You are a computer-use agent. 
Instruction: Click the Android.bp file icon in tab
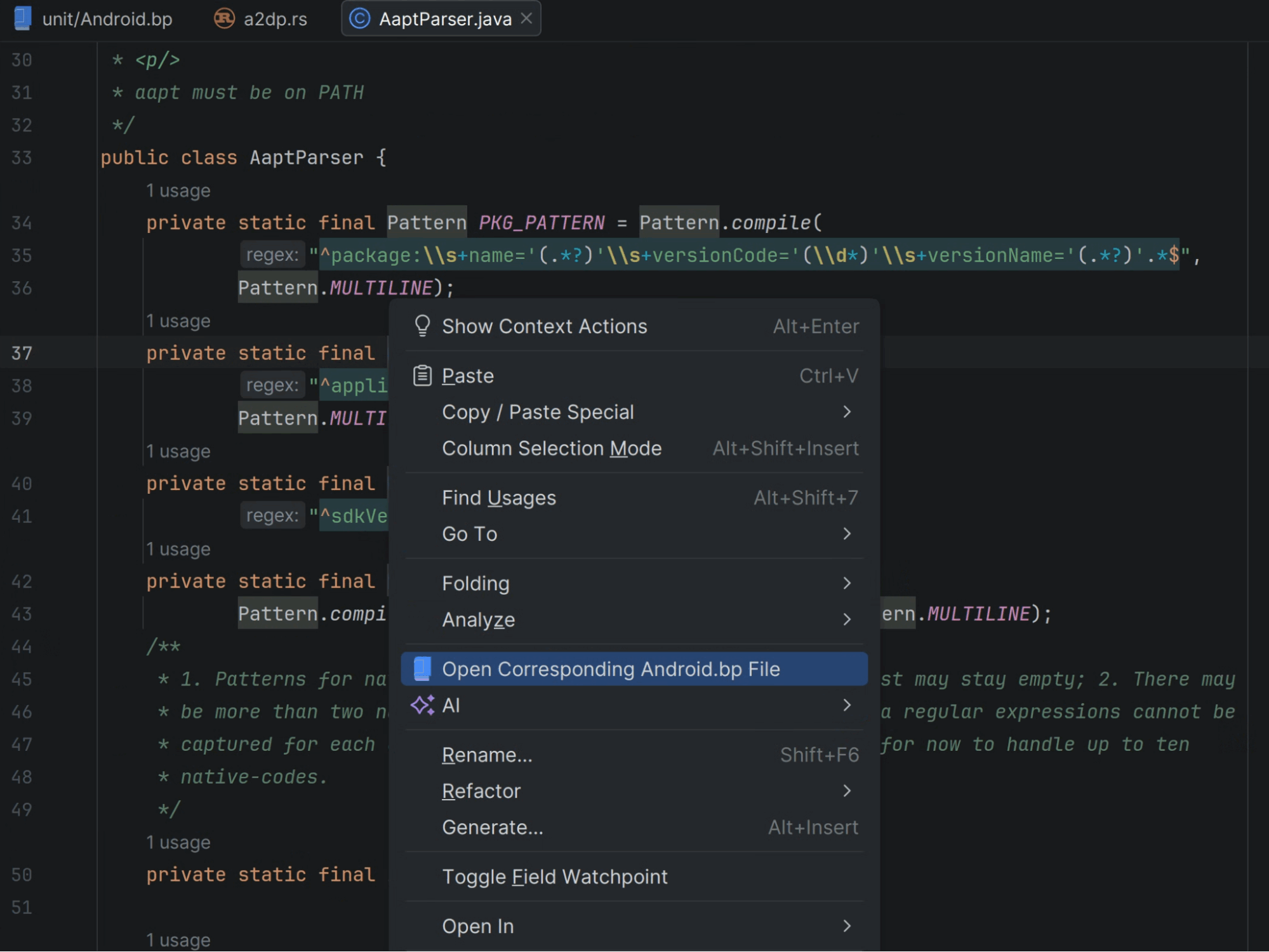click(23, 18)
